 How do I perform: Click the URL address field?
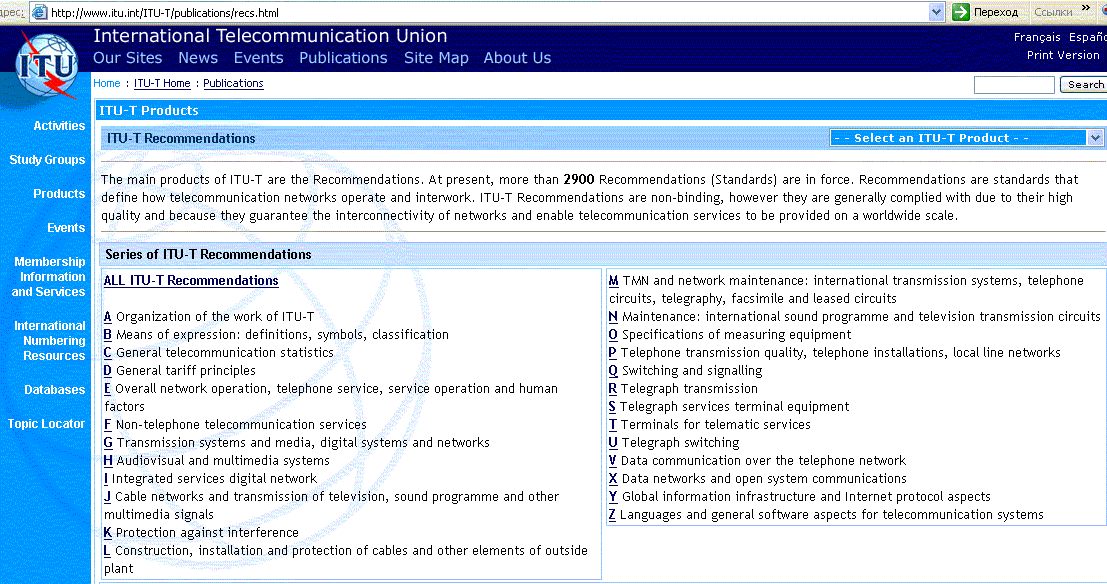(489, 13)
